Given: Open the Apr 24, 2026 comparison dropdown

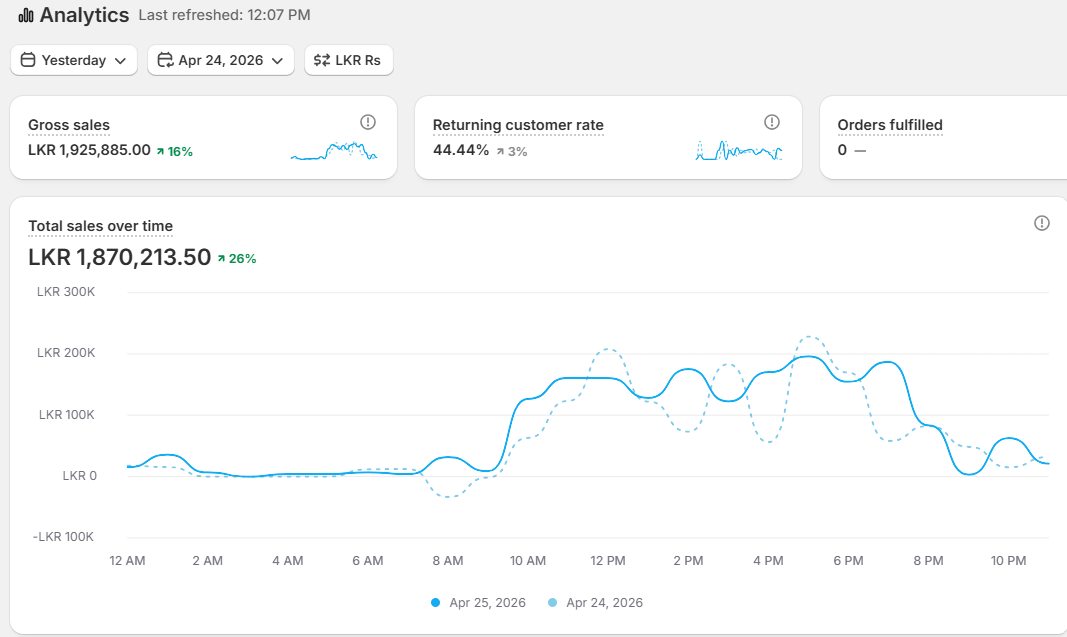Looking at the screenshot, I should pyautogui.click(x=220, y=60).
